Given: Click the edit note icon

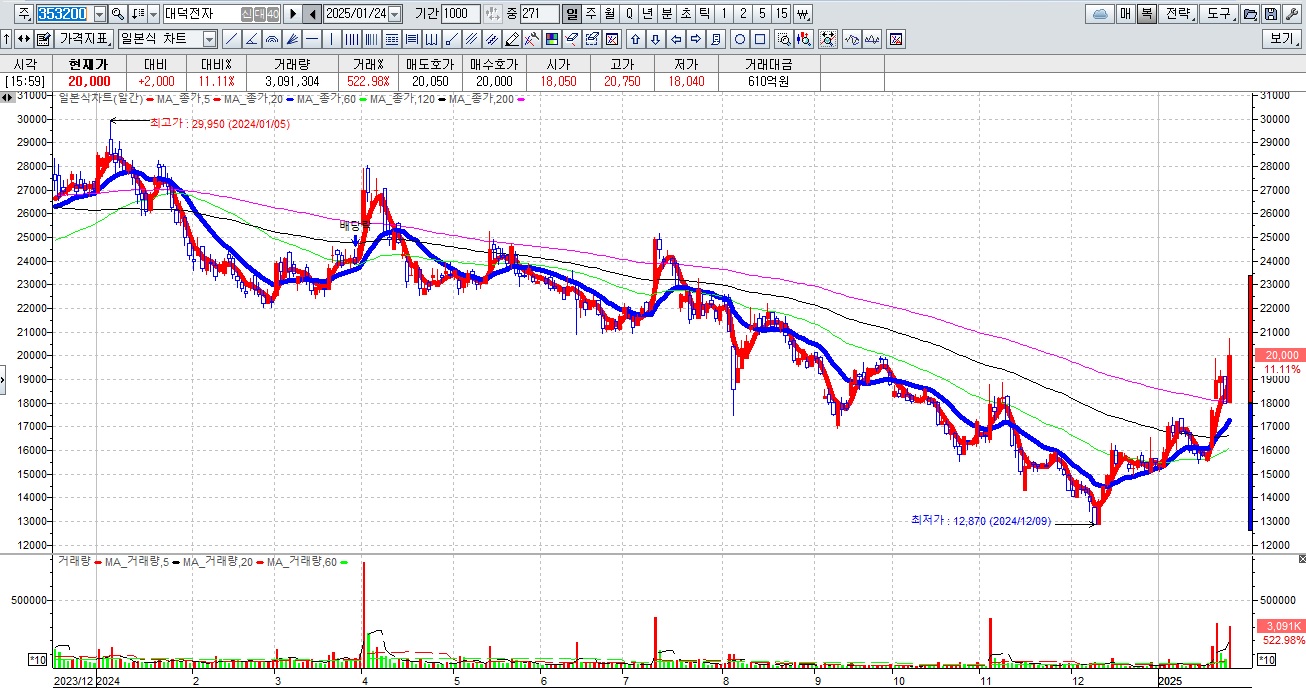Looking at the screenshot, I should pos(43,39).
